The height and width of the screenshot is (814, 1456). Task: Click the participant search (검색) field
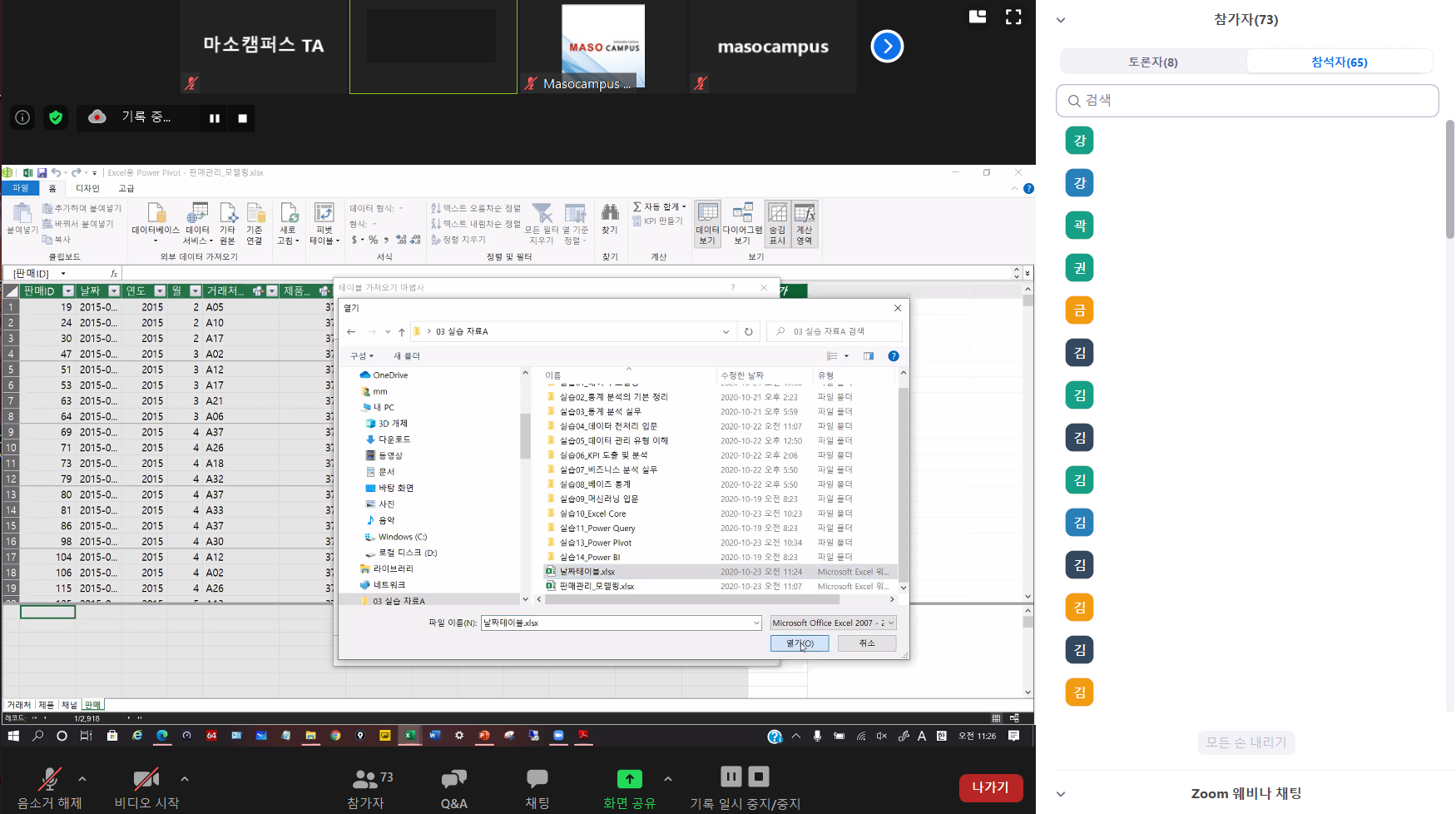(x=1248, y=101)
